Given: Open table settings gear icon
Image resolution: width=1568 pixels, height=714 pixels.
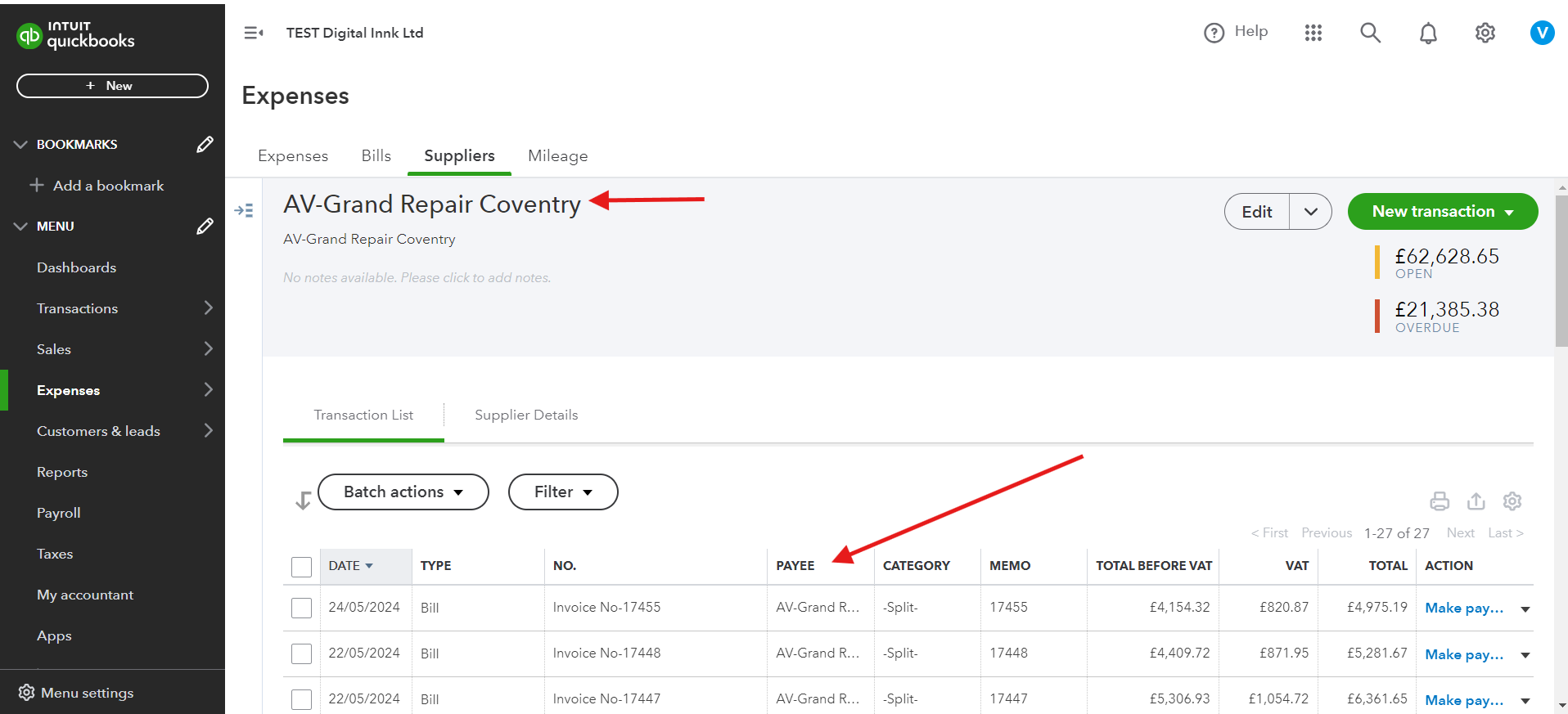Looking at the screenshot, I should [1512, 501].
